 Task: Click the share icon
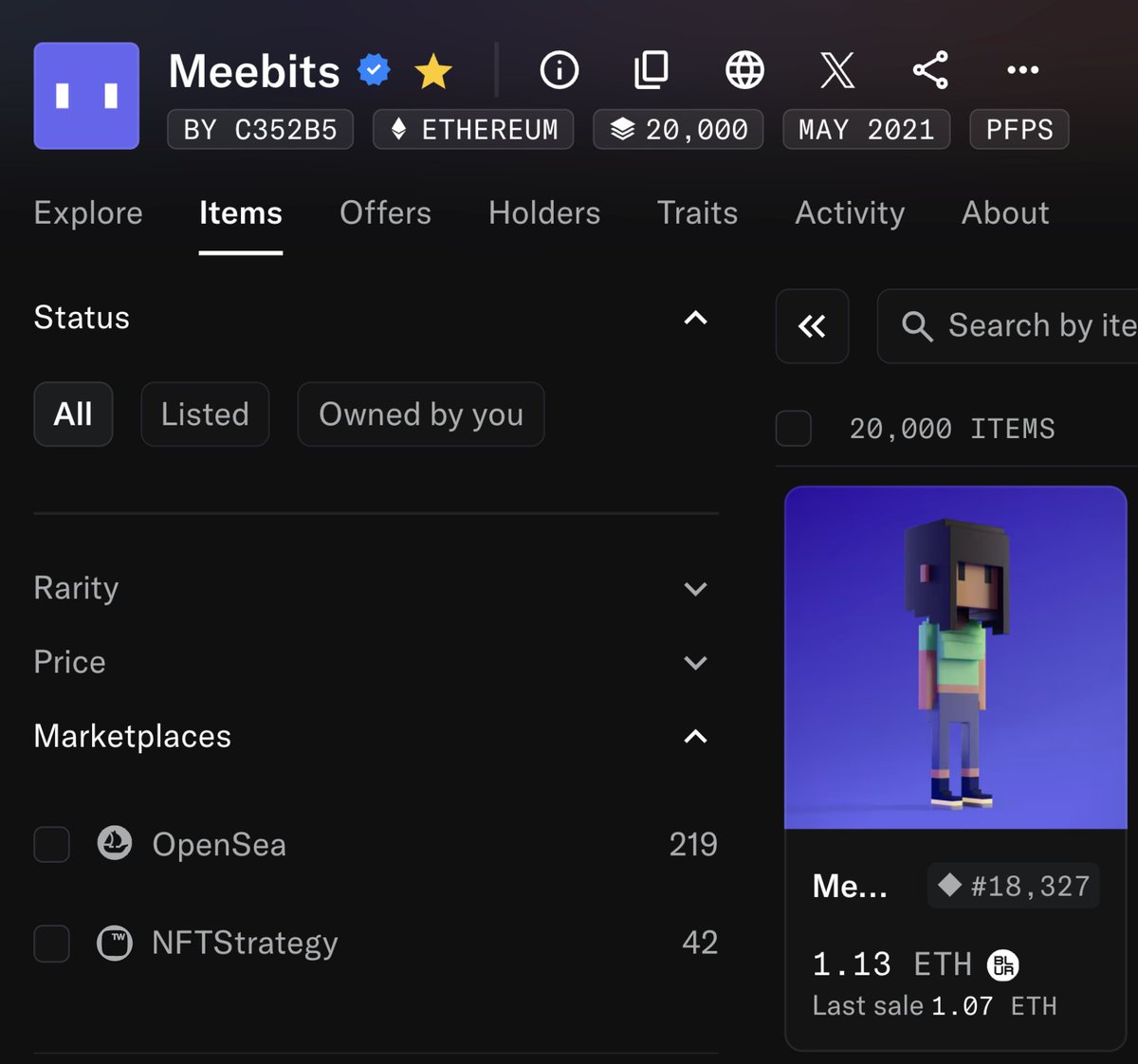[x=930, y=70]
